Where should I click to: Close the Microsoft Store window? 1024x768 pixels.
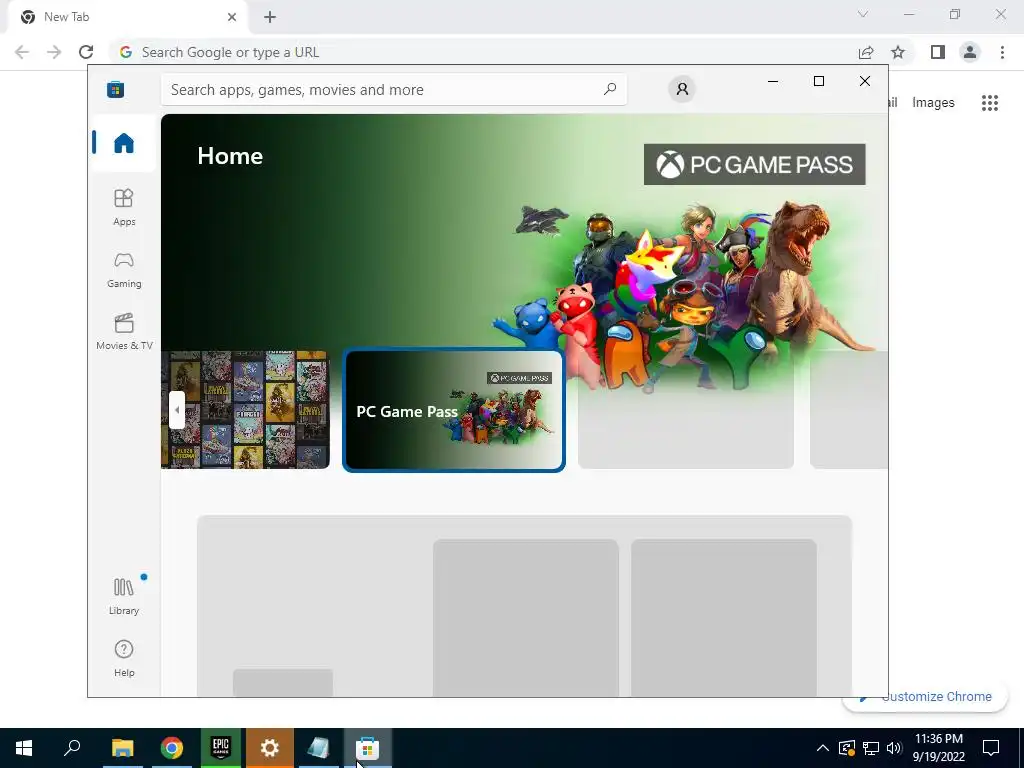[865, 81]
